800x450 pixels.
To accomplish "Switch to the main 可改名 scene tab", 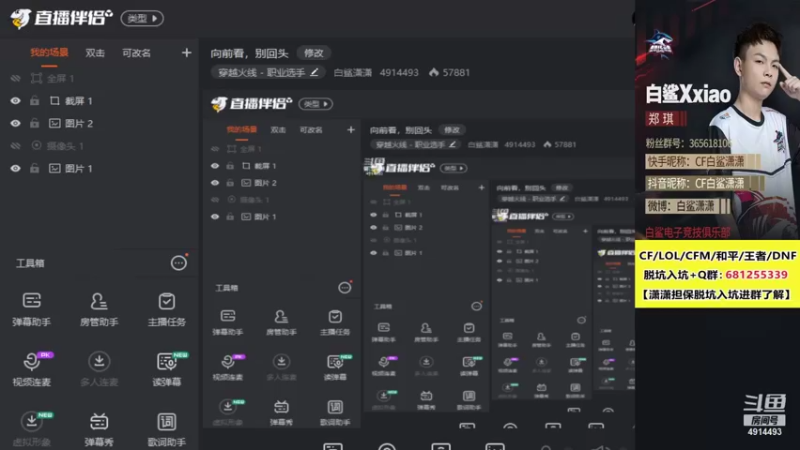I will (x=136, y=53).
